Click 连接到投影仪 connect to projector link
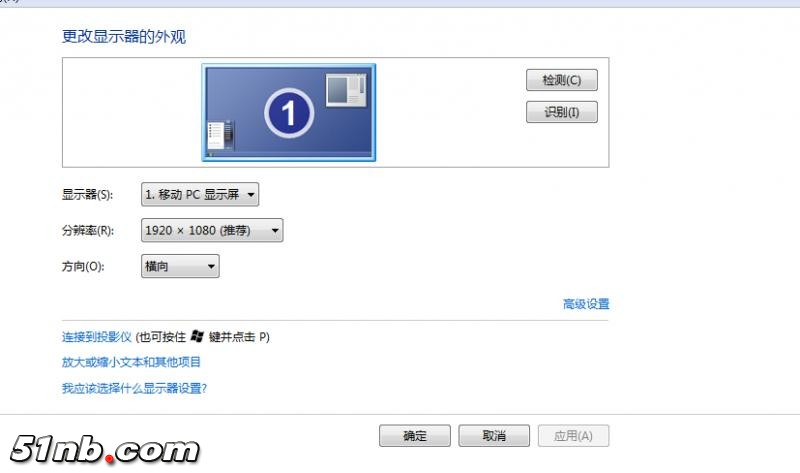The width and height of the screenshot is (800, 473). [x=97, y=337]
